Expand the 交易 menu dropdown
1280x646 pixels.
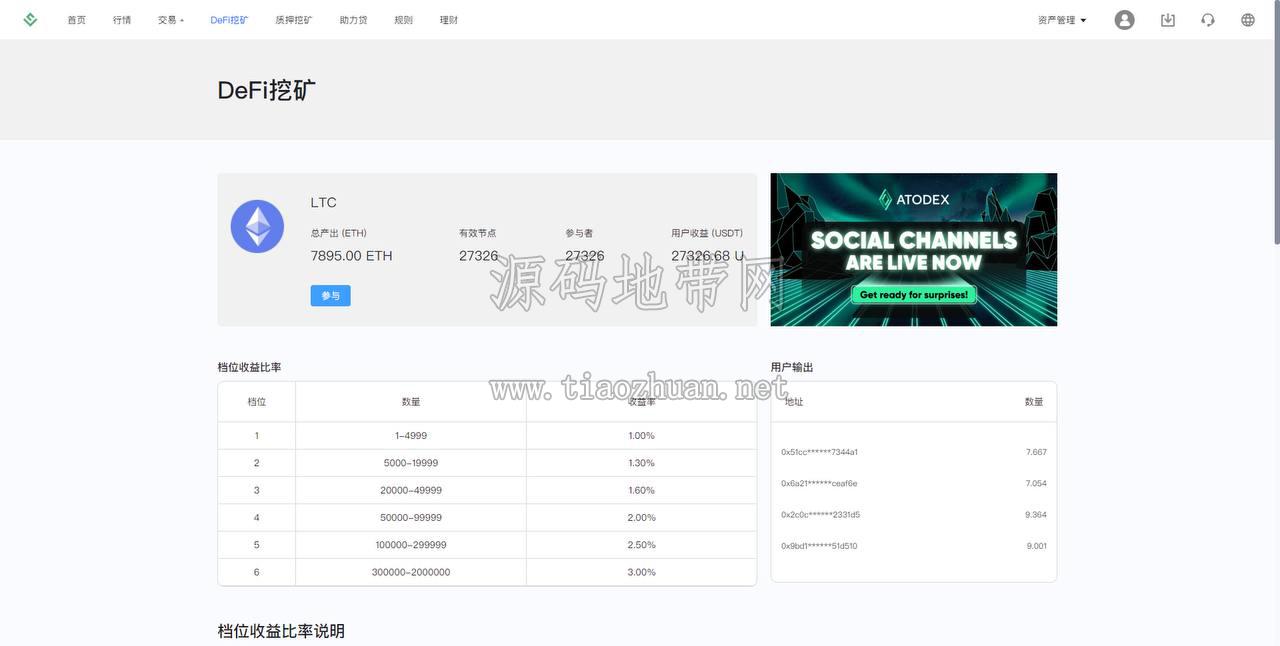coord(171,20)
